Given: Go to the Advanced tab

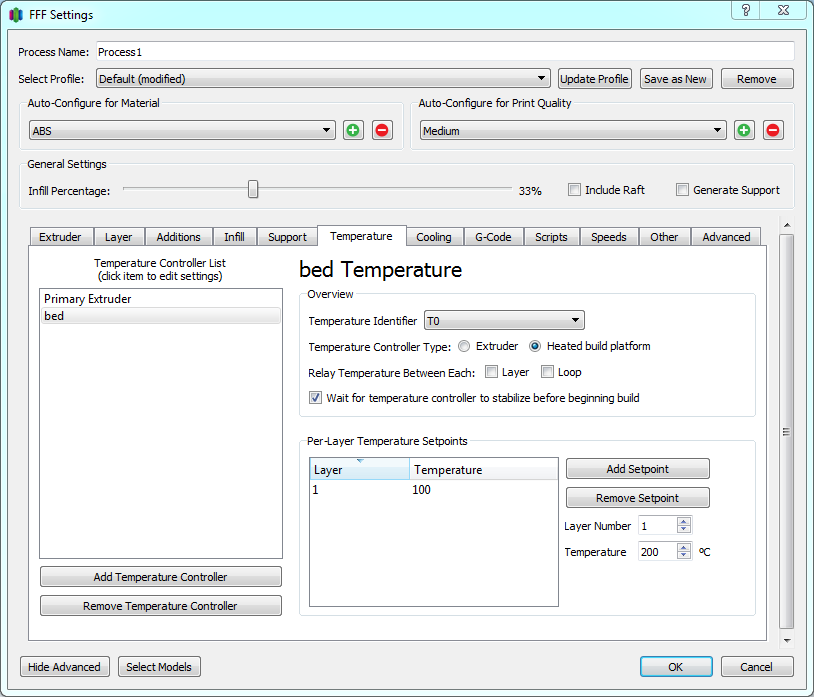Looking at the screenshot, I should point(726,237).
